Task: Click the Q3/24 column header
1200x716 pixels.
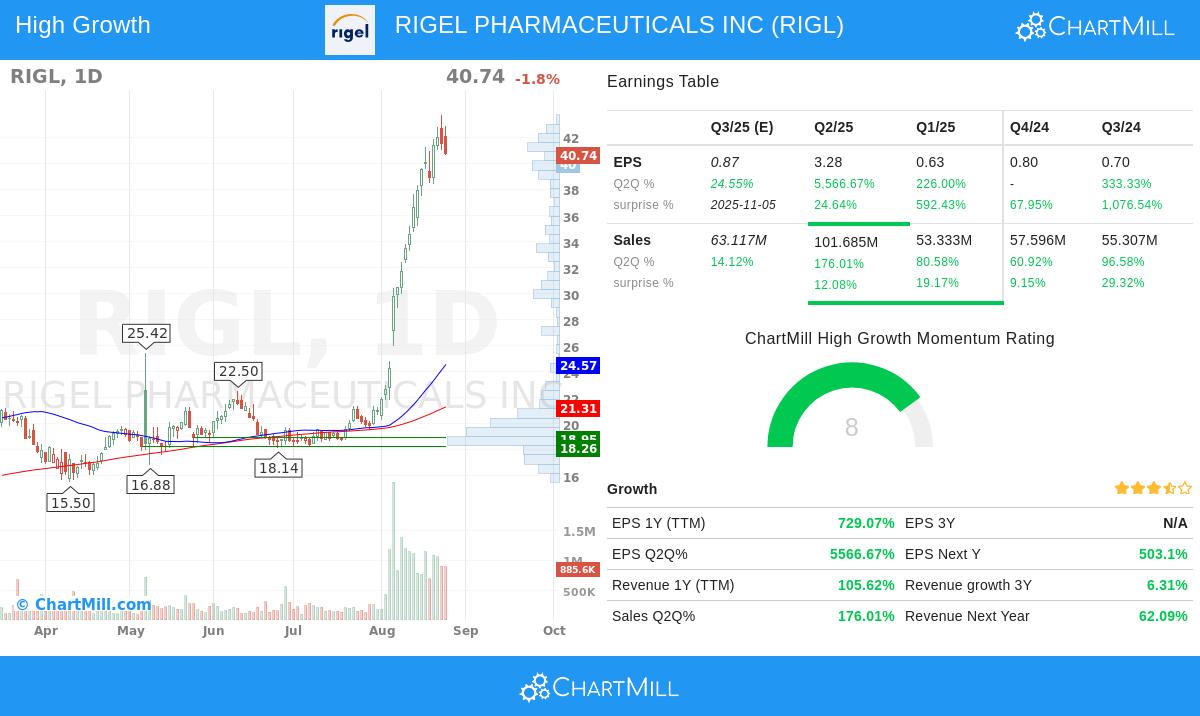Action: click(1122, 127)
